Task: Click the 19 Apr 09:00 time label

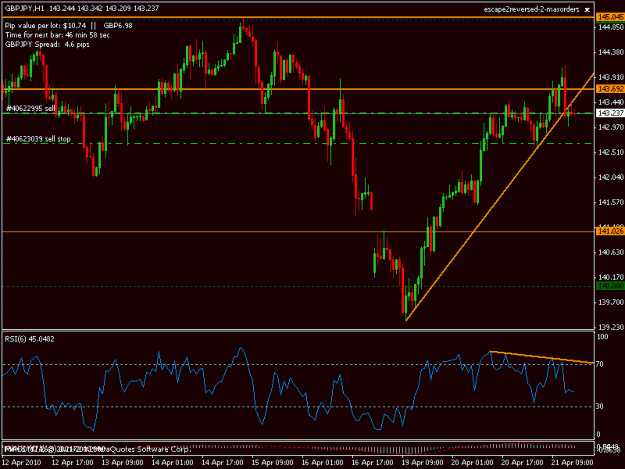Action: click(x=423, y=462)
